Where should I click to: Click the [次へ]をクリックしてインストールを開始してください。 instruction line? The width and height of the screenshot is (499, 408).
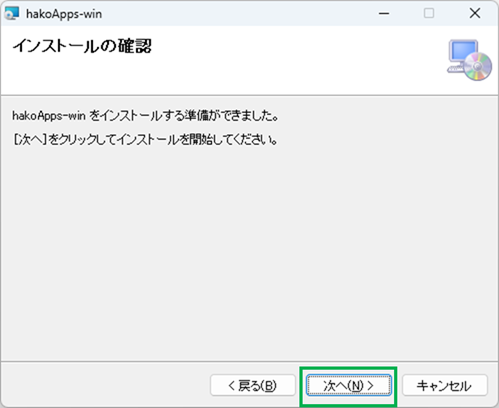[x=145, y=140]
